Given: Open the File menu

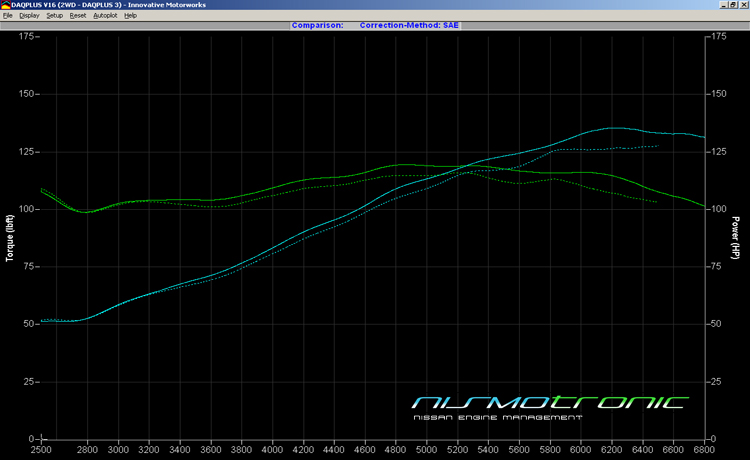Looking at the screenshot, I should 7,16.
